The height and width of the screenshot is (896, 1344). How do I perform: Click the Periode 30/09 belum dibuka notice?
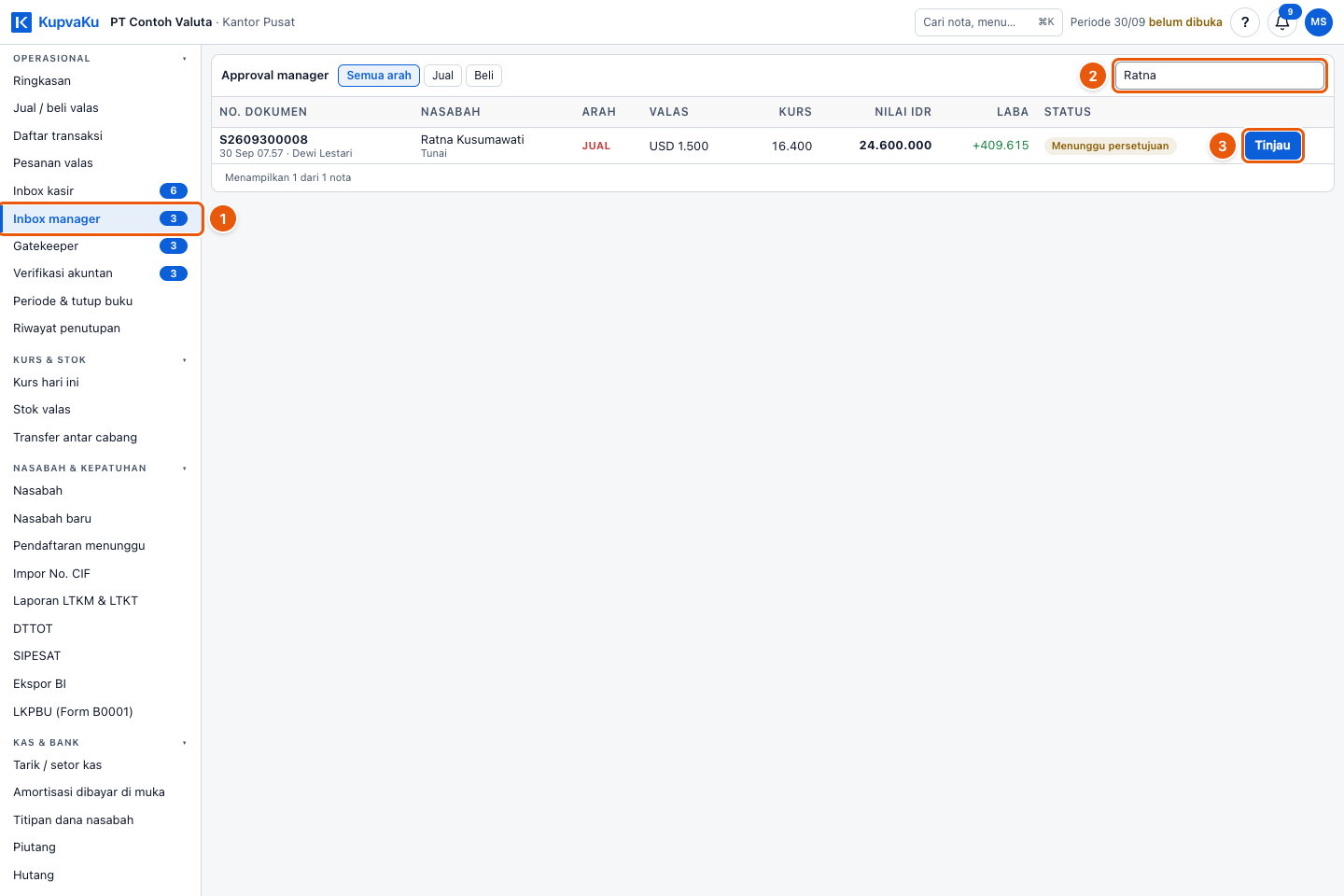[1146, 22]
